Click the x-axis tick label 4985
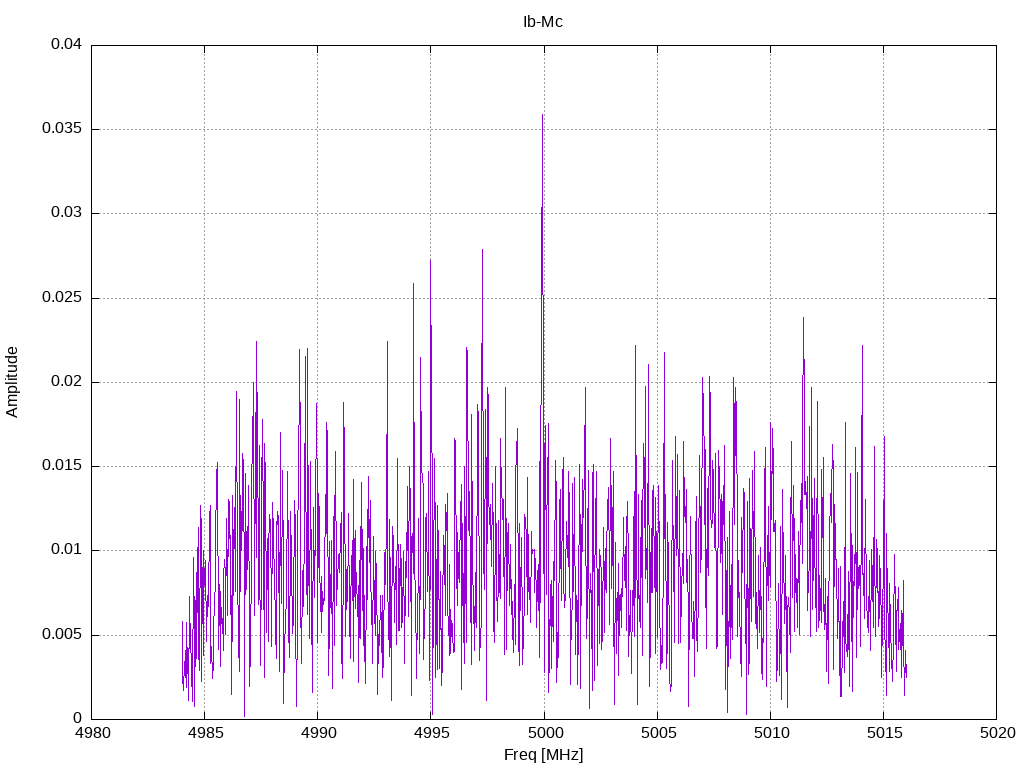The image size is (1024, 768). click(205, 733)
